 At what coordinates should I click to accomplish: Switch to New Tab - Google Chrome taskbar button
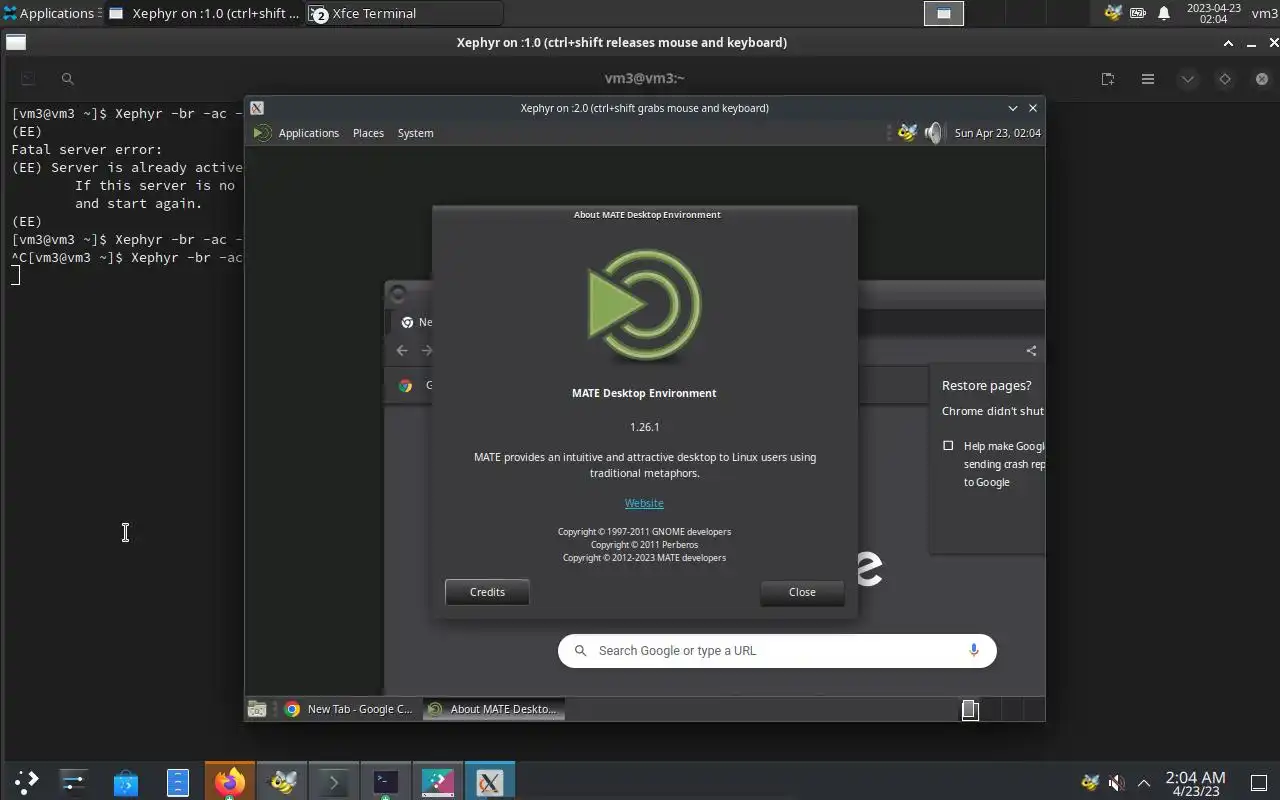point(348,709)
